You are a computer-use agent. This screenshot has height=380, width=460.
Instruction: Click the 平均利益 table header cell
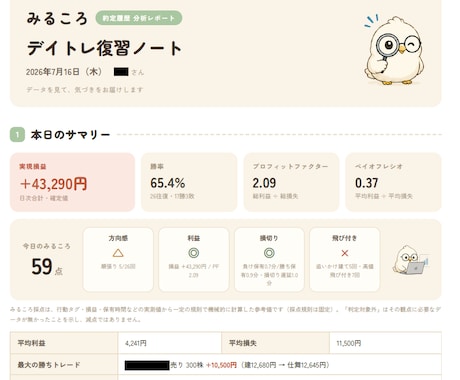[x=64, y=343]
